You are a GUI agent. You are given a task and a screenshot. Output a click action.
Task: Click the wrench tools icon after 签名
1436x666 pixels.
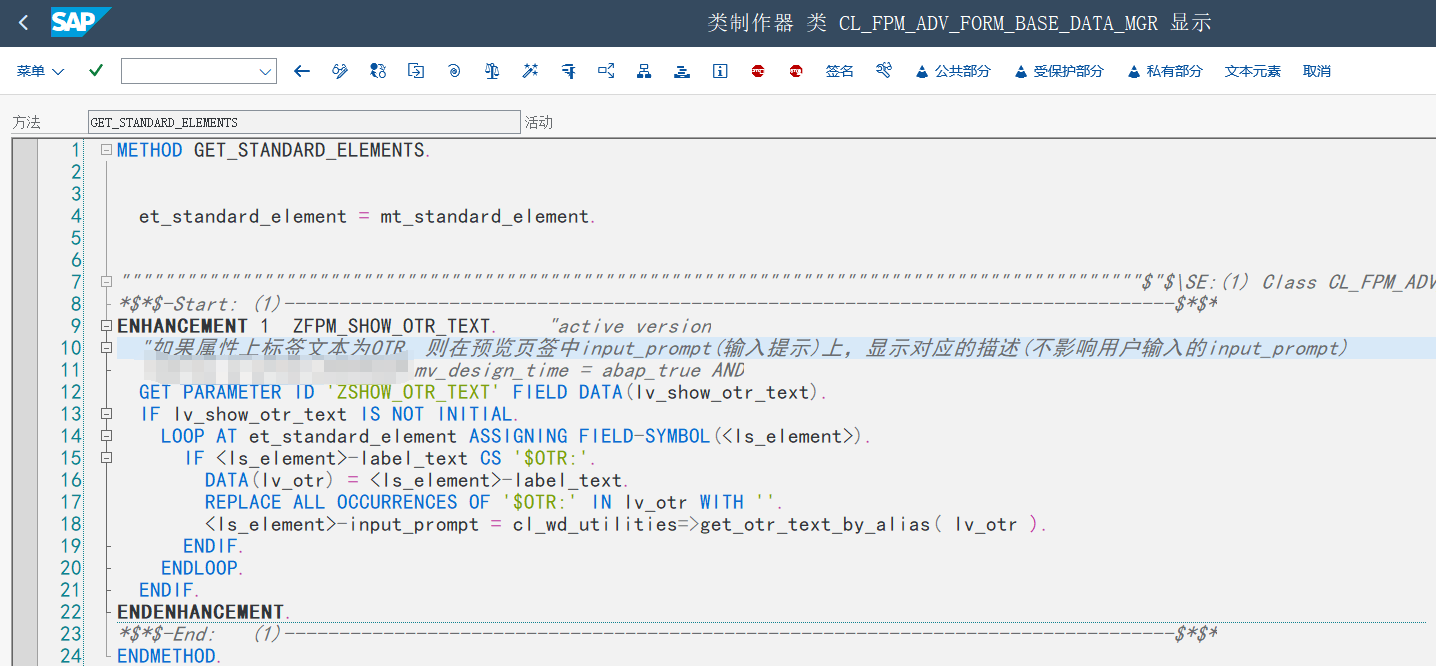coord(883,71)
